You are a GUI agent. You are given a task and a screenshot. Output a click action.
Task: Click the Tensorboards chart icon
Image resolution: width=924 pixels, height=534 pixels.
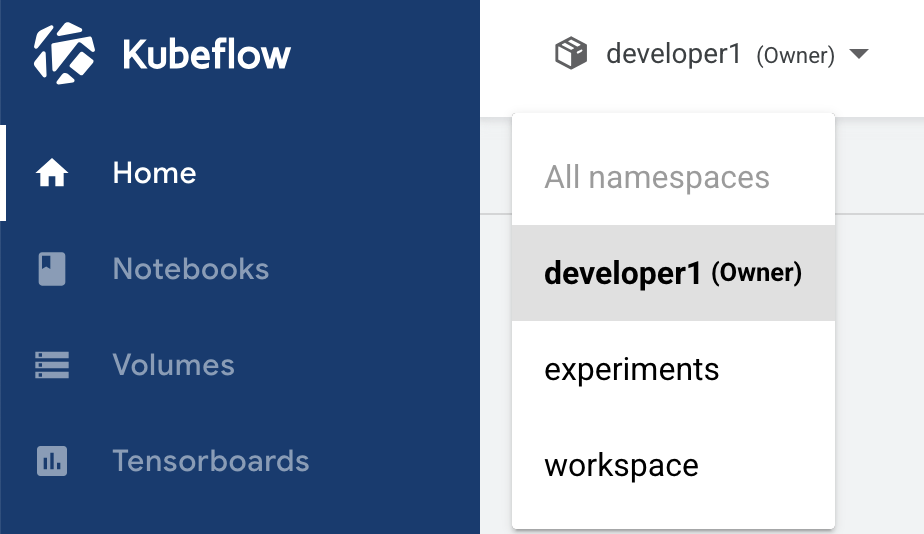pos(52,461)
